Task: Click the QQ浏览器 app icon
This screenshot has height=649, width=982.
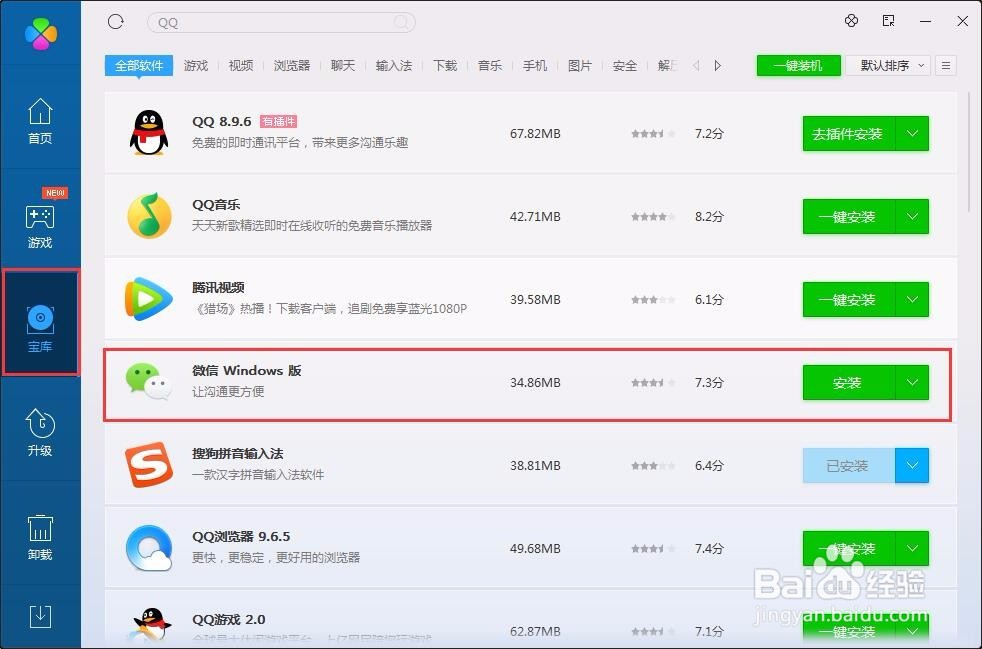Action: click(149, 548)
